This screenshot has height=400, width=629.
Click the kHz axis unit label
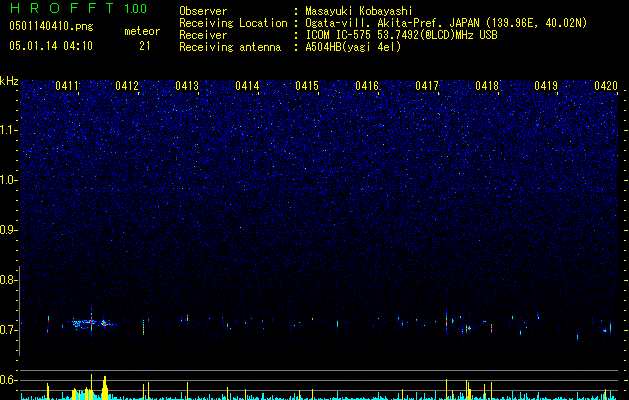[x=9, y=81]
